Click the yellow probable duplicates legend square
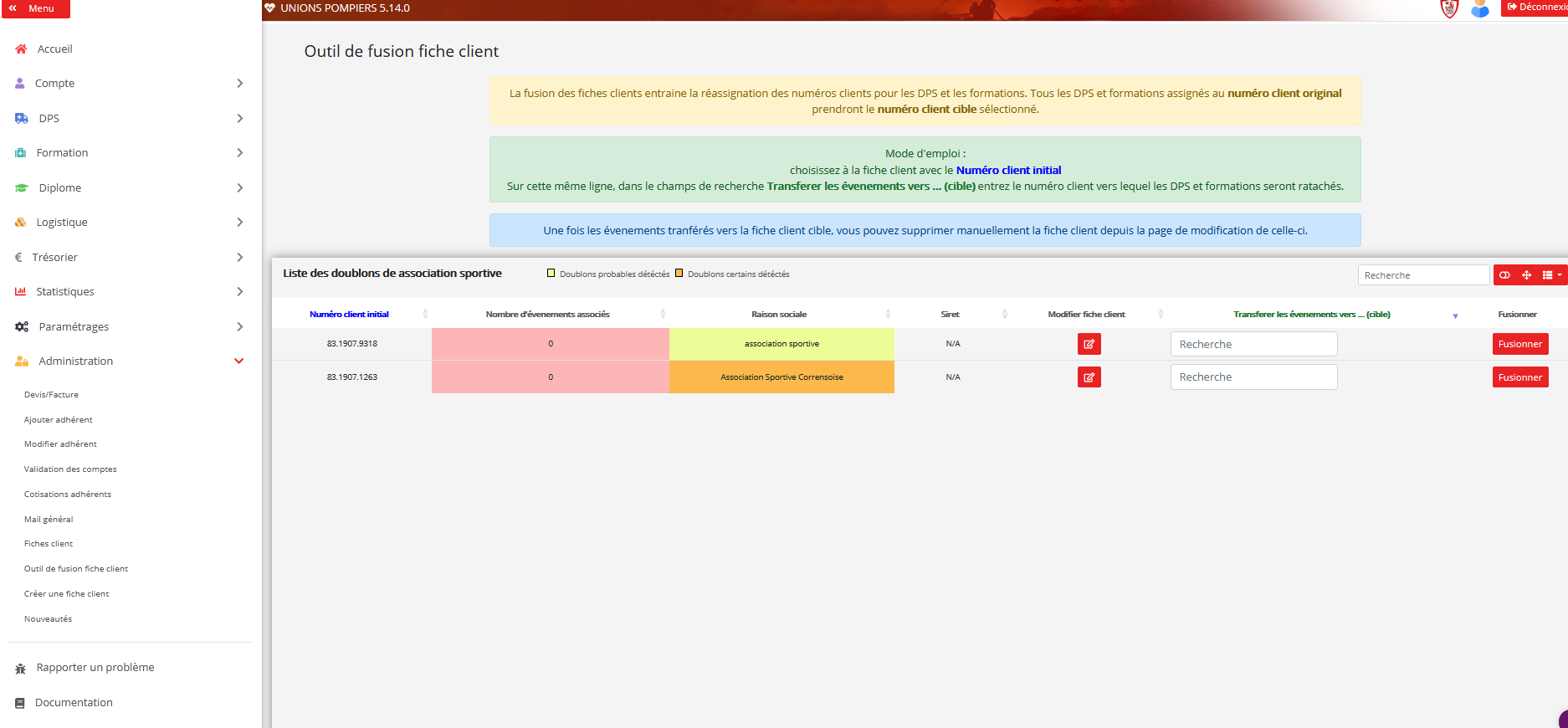Viewport: 1568px width, 728px height. pyautogui.click(x=551, y=274)
